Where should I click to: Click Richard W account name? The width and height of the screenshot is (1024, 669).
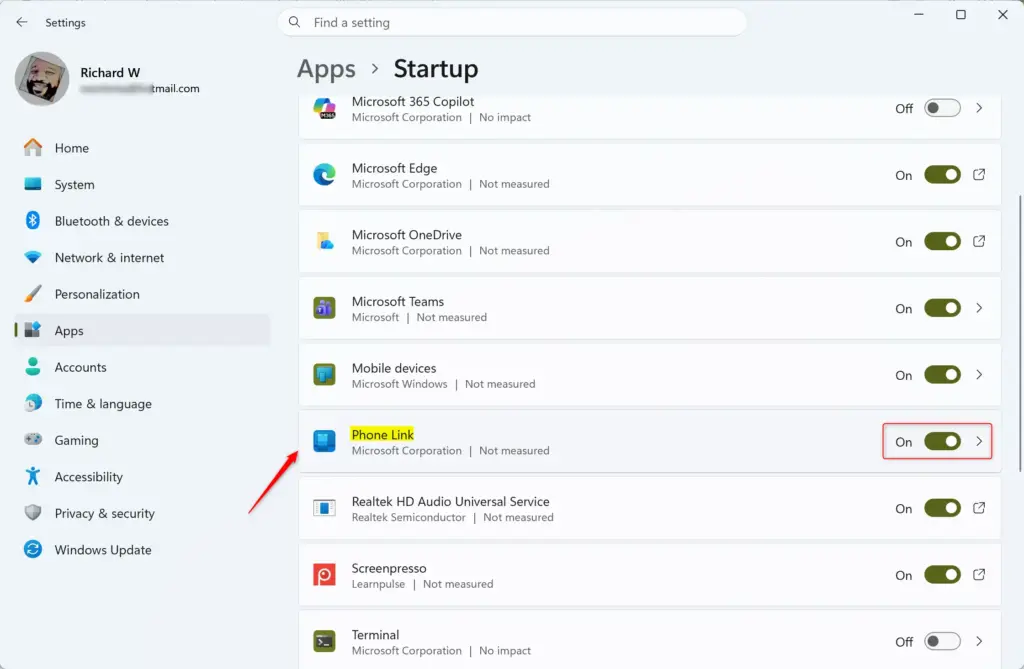click(x=110, y=73)
